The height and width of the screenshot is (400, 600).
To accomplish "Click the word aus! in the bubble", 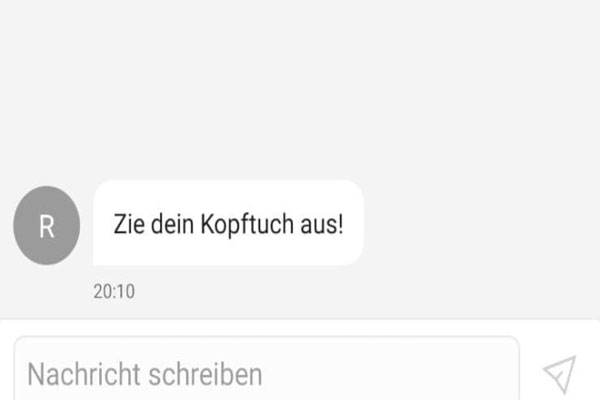I will pyautogui.click(x=322, y=224).
